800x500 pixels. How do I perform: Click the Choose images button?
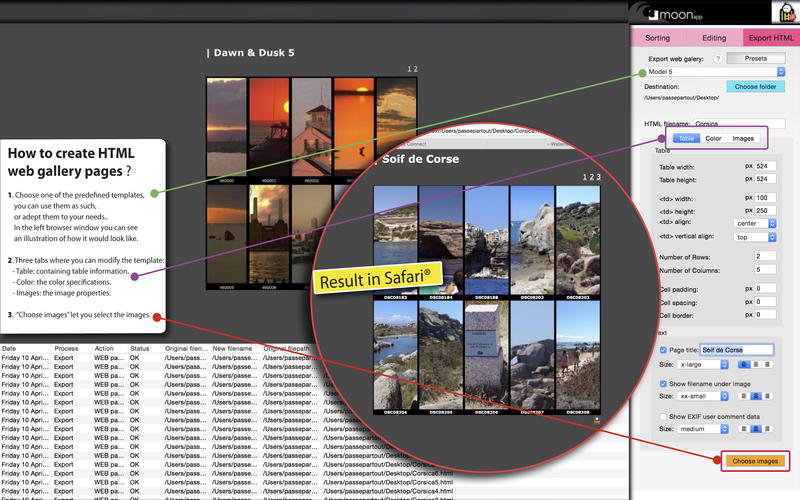click(753, 461)
